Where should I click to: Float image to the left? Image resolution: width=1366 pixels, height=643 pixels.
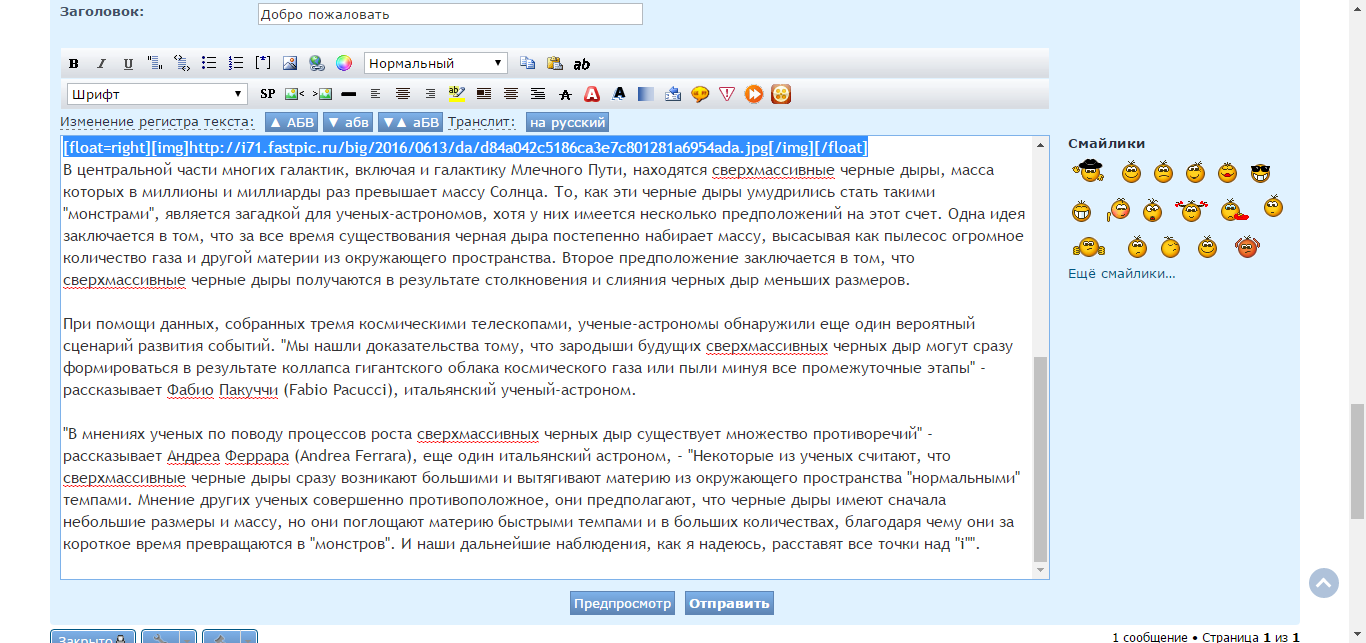(x=294, y=94)
